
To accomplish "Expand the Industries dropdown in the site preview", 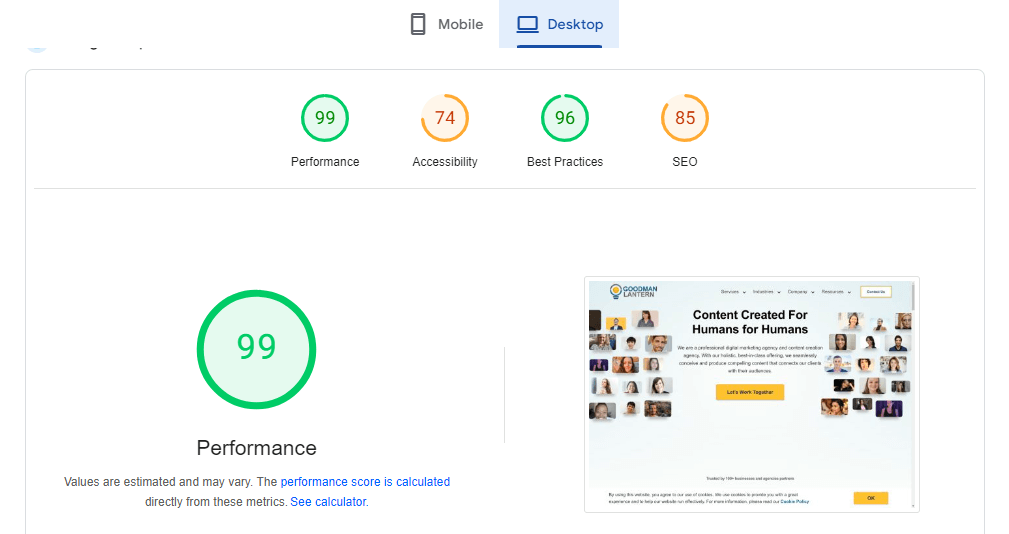I will click(766, 292).
